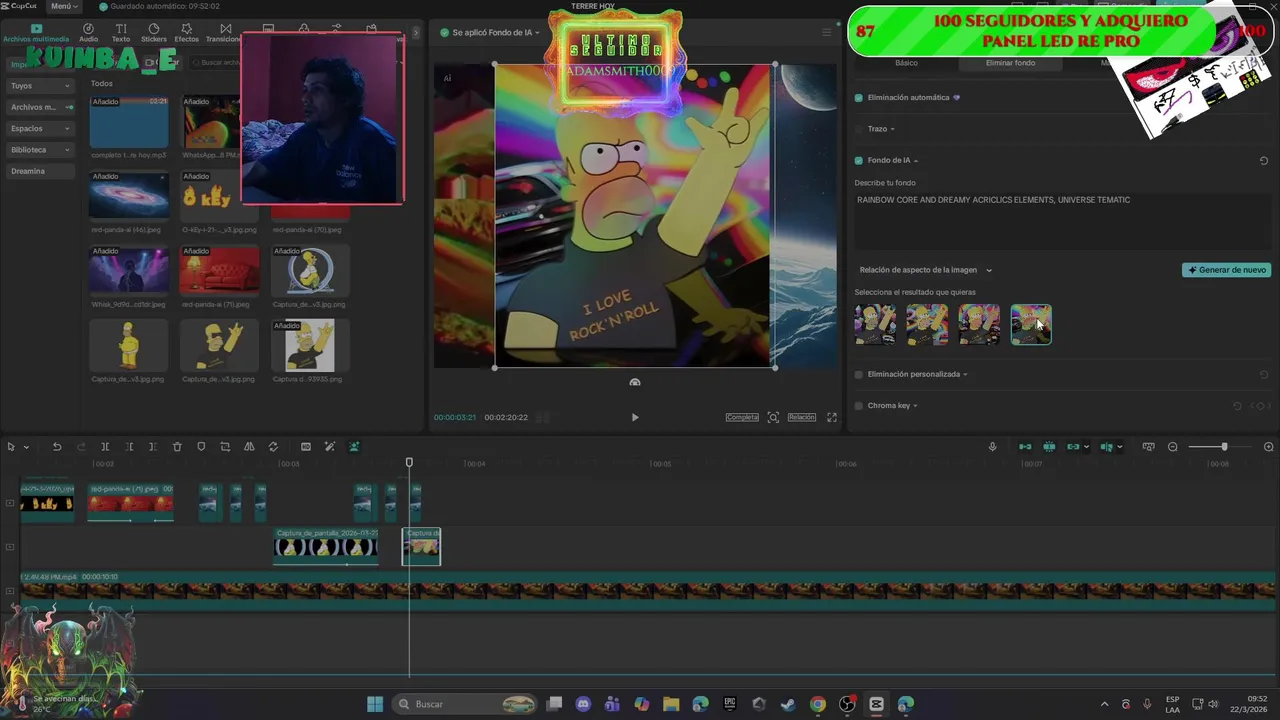
Task: Enter fullscreen preview mode
Action: [831, 417]
